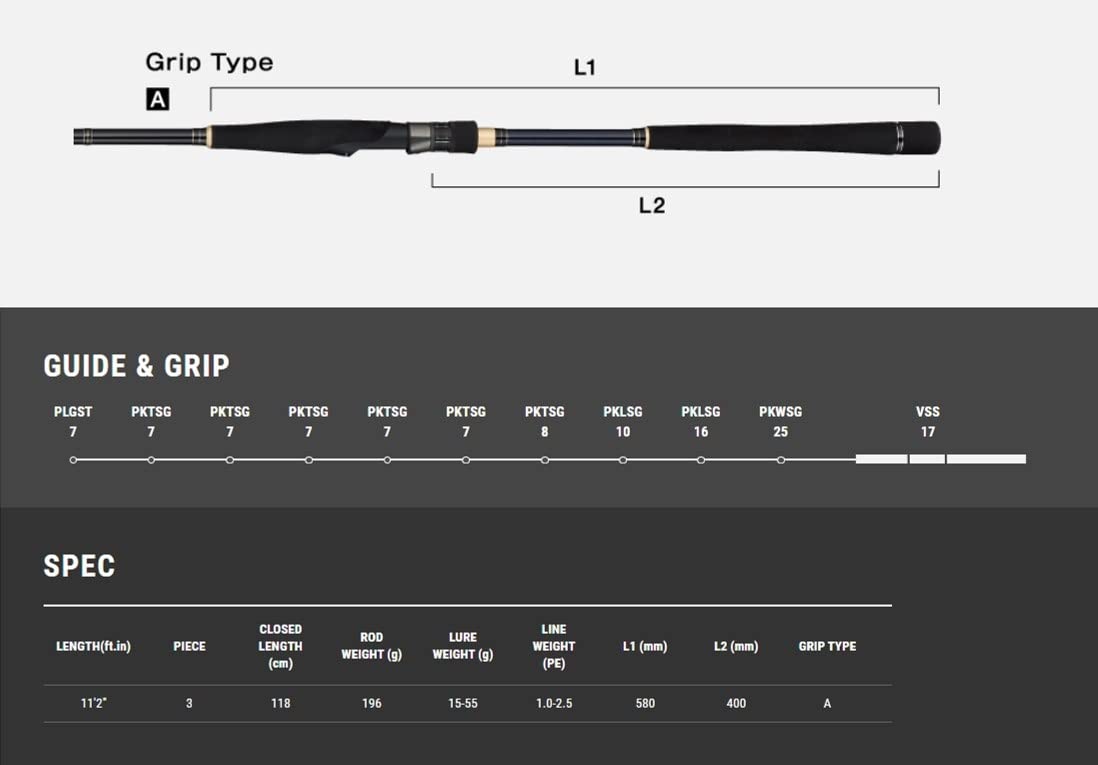This screenshot has width=1098, height=765.
Task: Select the 'SPEC' section heading
Action: tap(79, 566)
